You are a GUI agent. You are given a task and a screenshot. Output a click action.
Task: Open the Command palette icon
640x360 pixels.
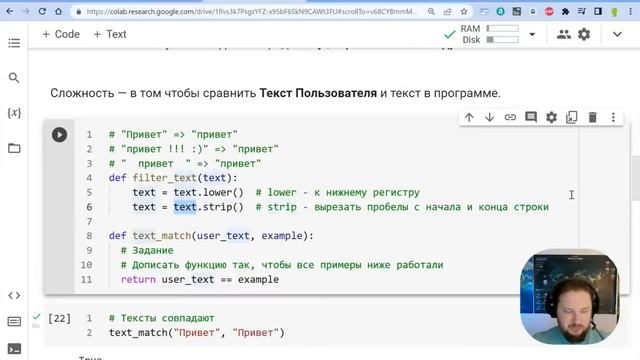(x=14, y=322)
